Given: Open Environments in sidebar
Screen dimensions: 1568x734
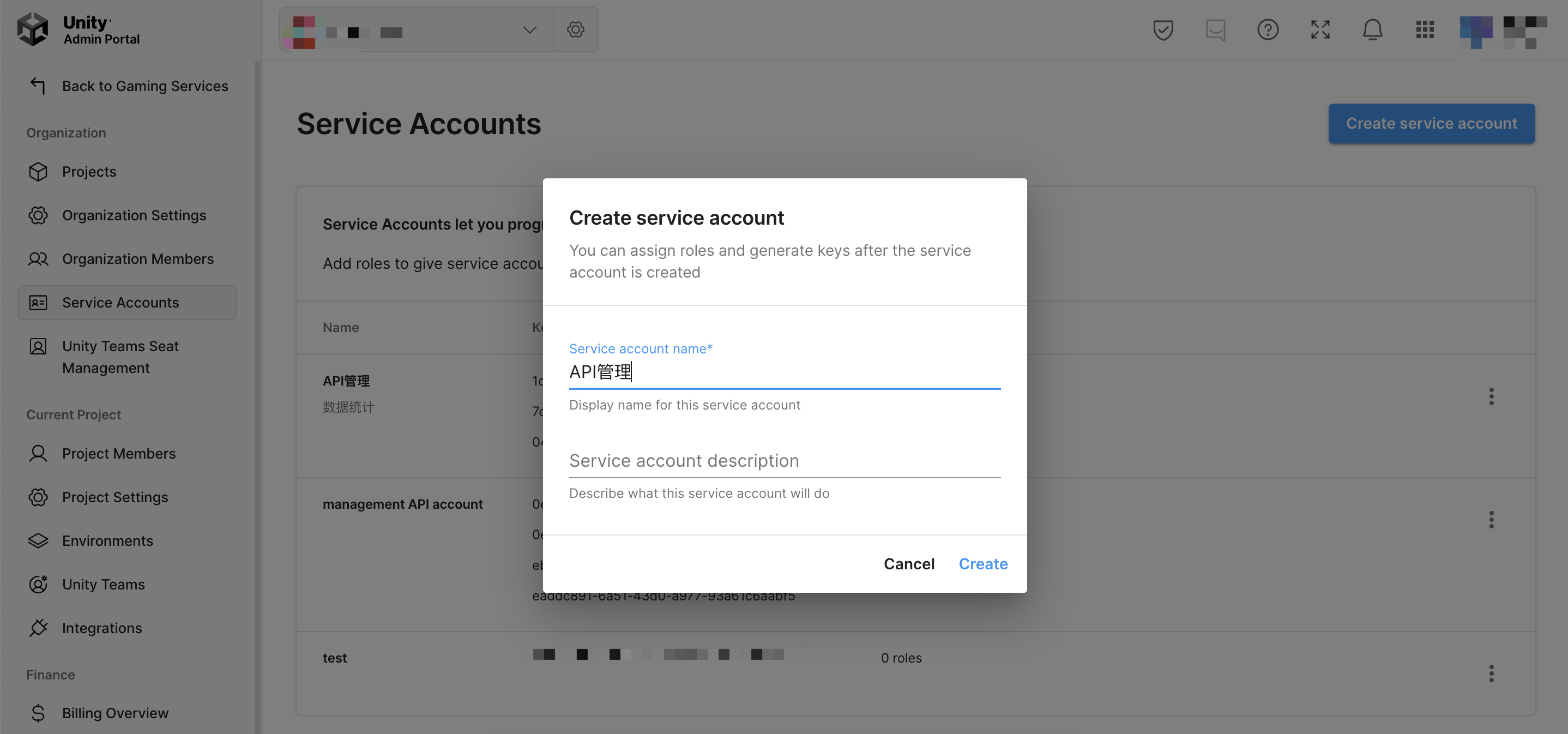Looking at the screenshot, I should tap(107, 540).
